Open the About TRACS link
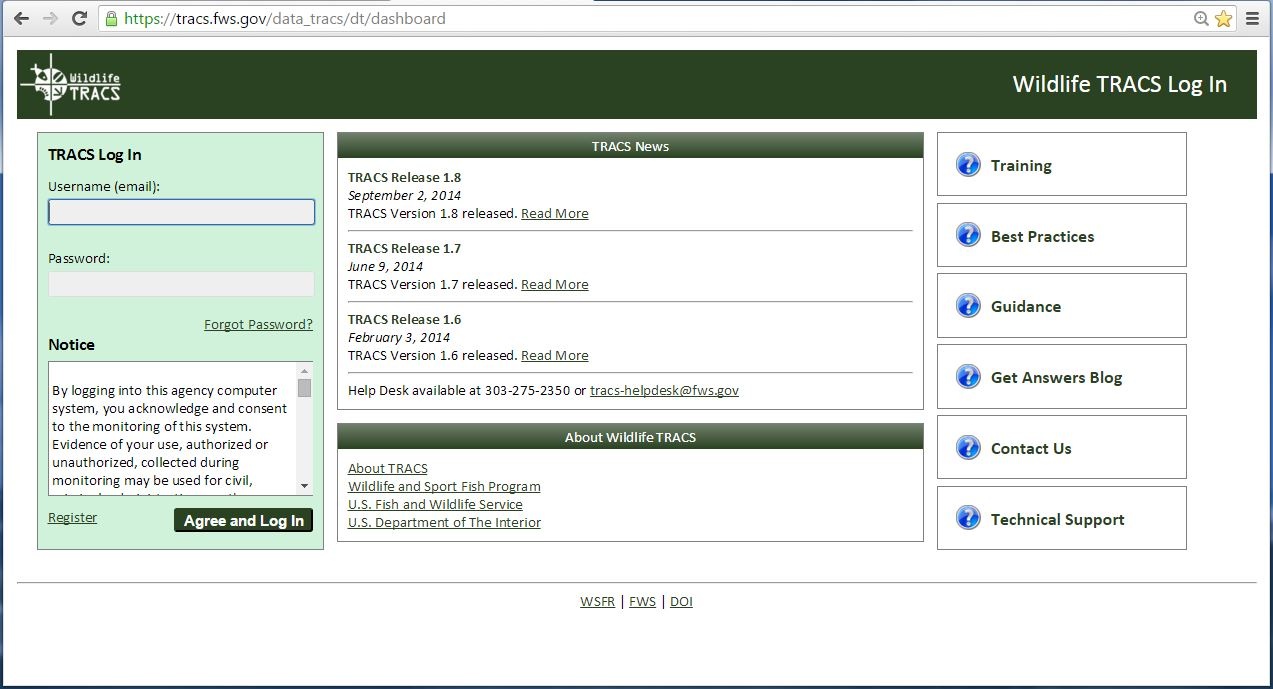The height and width of the screenshot is (689, 1273). pos(388,468)
